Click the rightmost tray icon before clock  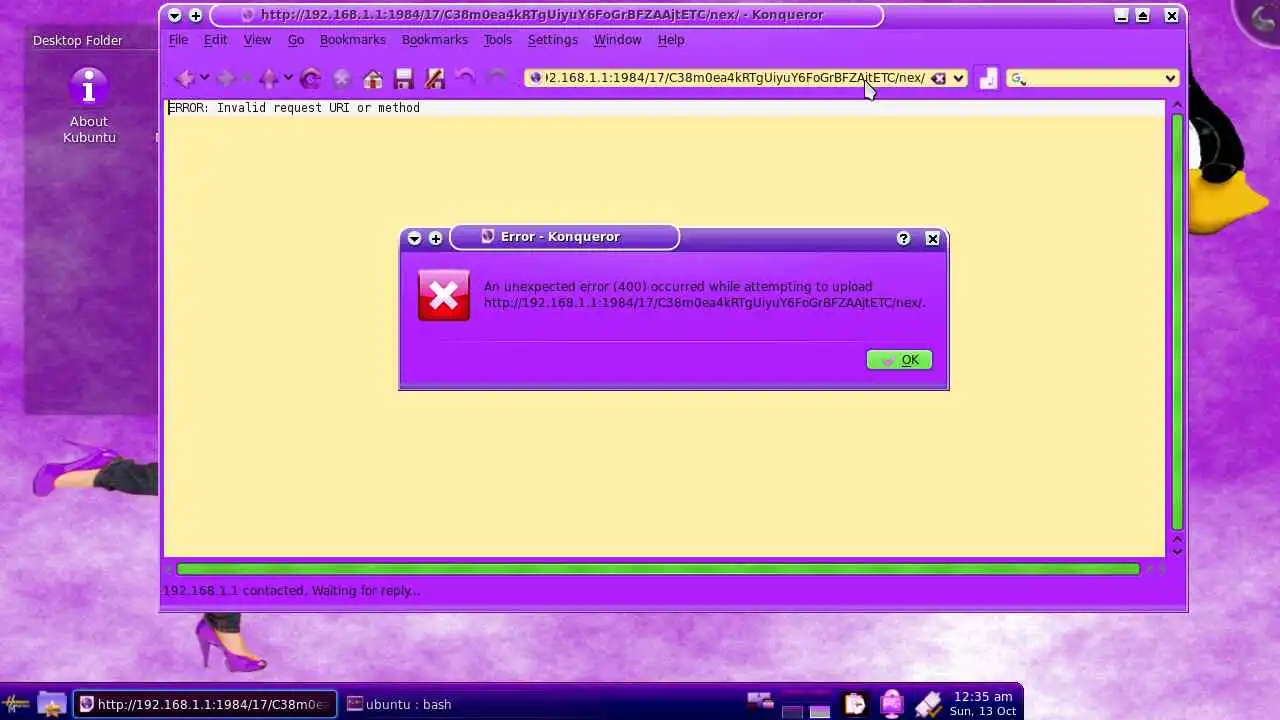click(x=927, y=704)
